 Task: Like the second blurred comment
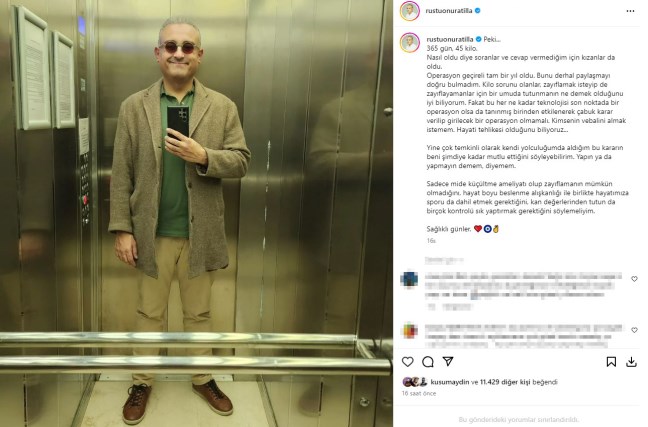point(634,330)
